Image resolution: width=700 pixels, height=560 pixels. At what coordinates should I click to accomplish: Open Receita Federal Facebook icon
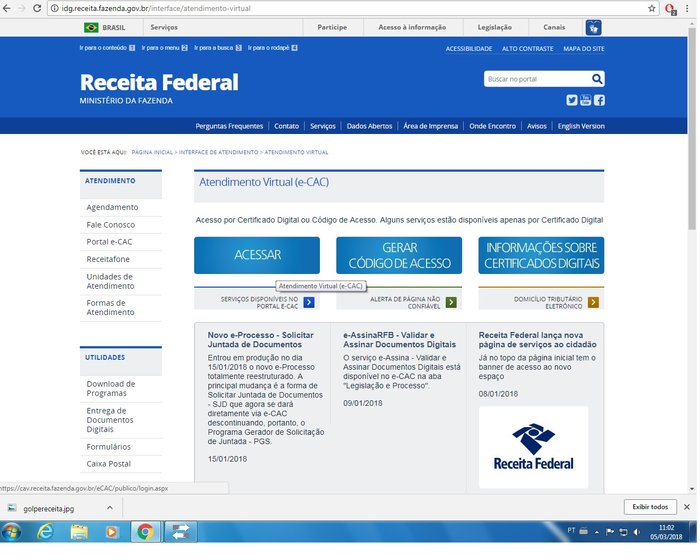click(x=599, y=100)
